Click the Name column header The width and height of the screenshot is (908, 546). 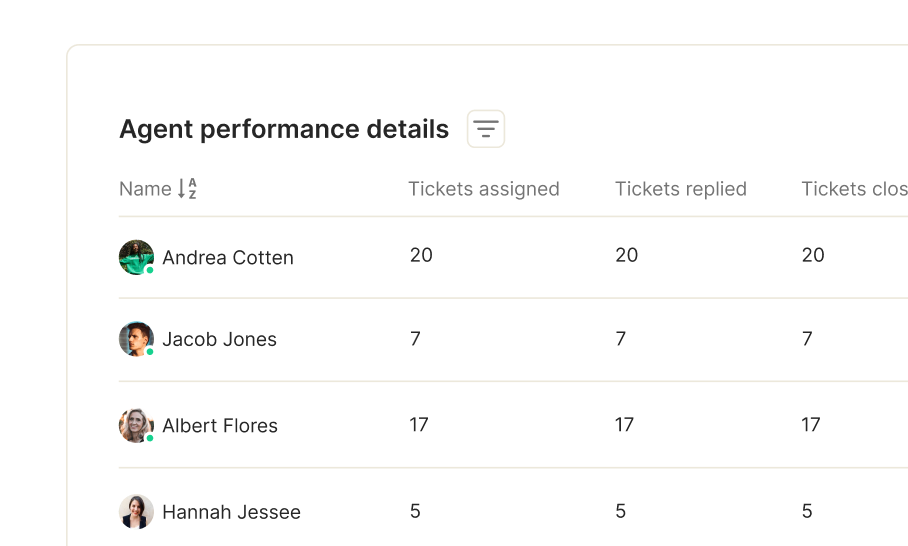click(x=145, y=189)
